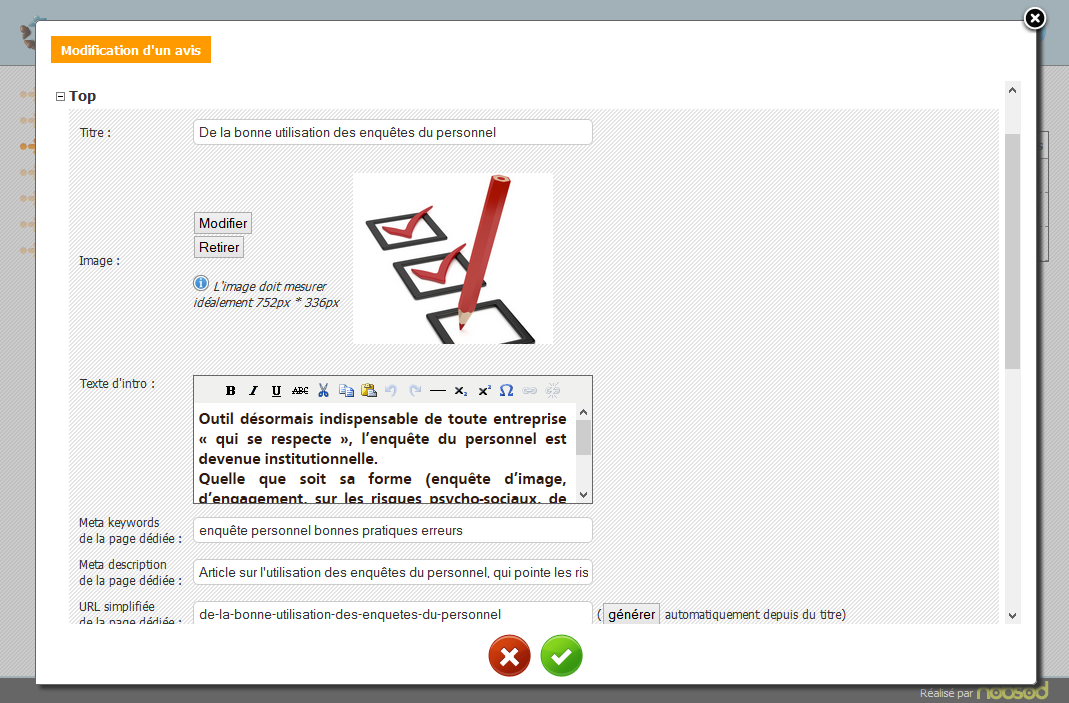1069x703 pixels.
Task: Click the 'Texte d'intro :' label
Action: click(117, 384)
